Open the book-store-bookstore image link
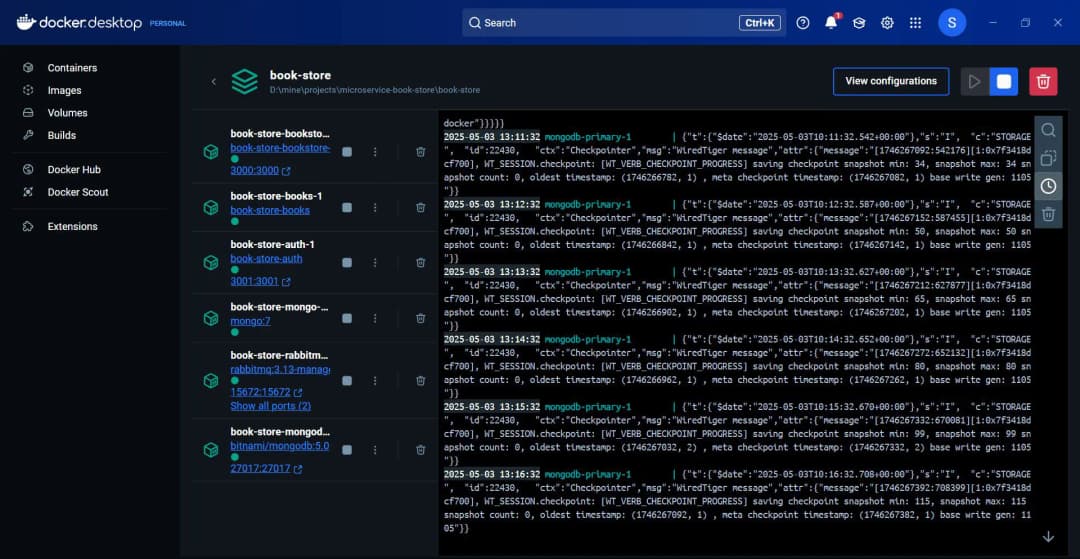Viewport: 1080px width, 559px height. (x=280, y=148)
